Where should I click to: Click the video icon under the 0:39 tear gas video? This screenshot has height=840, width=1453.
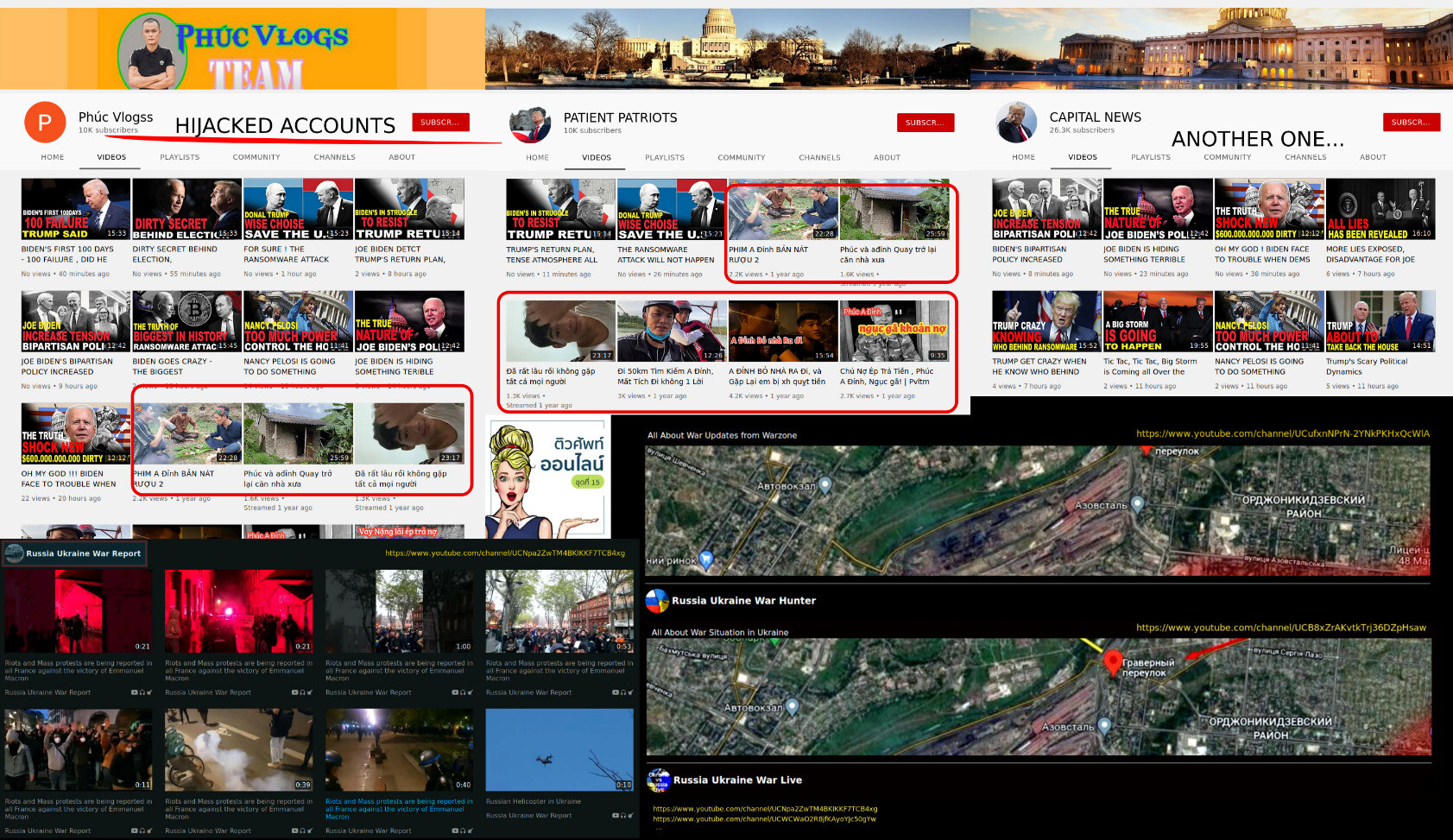(x=294, y=831)
